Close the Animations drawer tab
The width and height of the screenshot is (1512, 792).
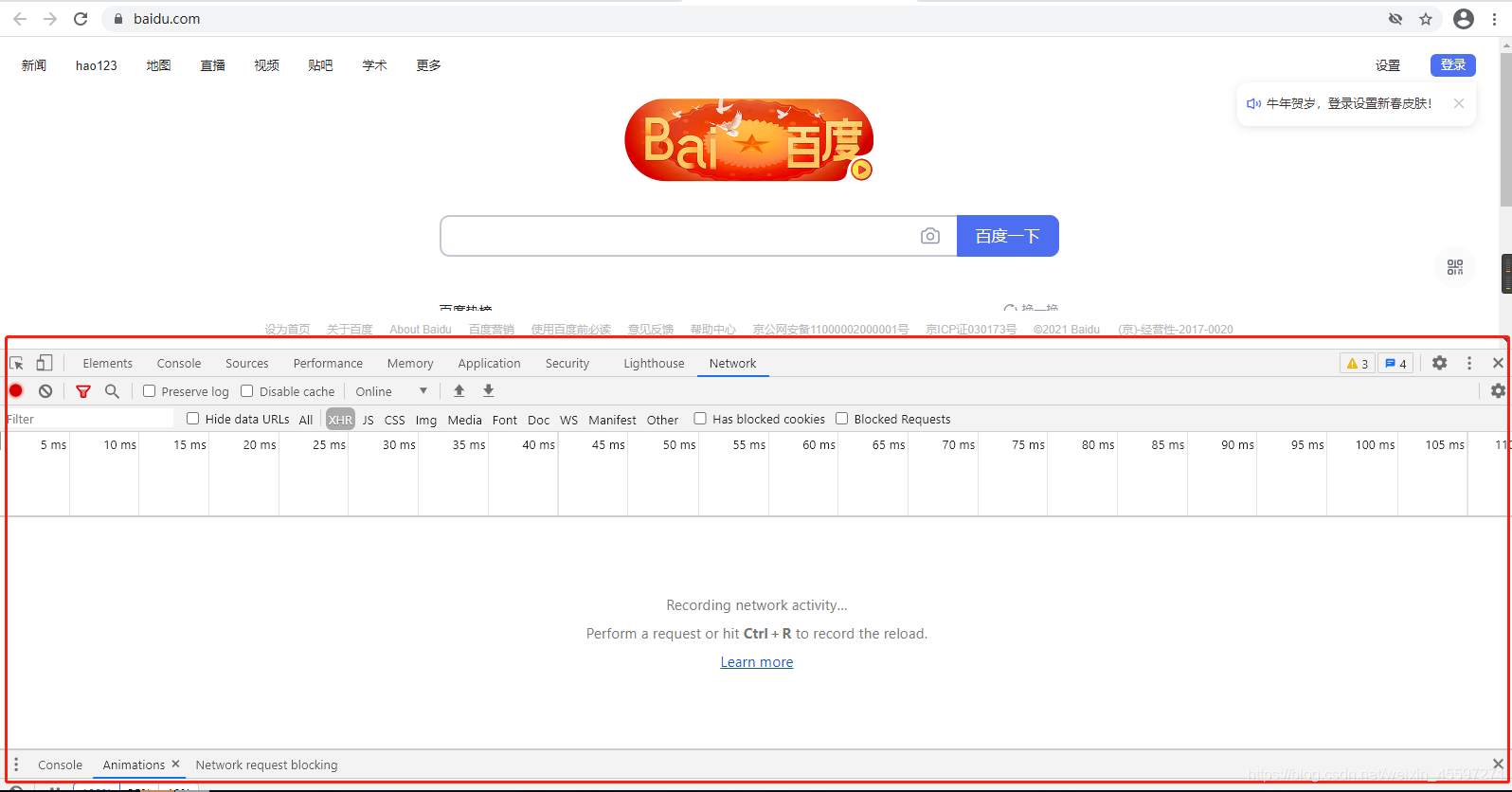point(175,764)
